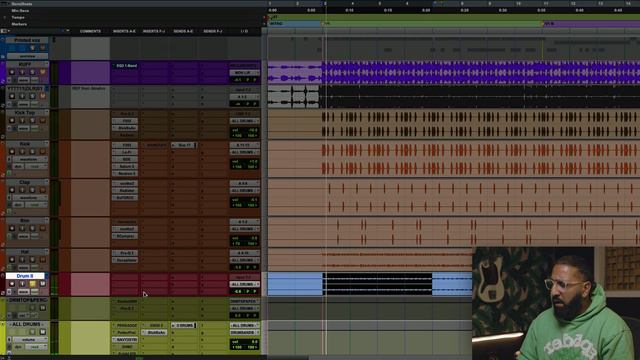Mute the ALL DRUMS track

42,332
